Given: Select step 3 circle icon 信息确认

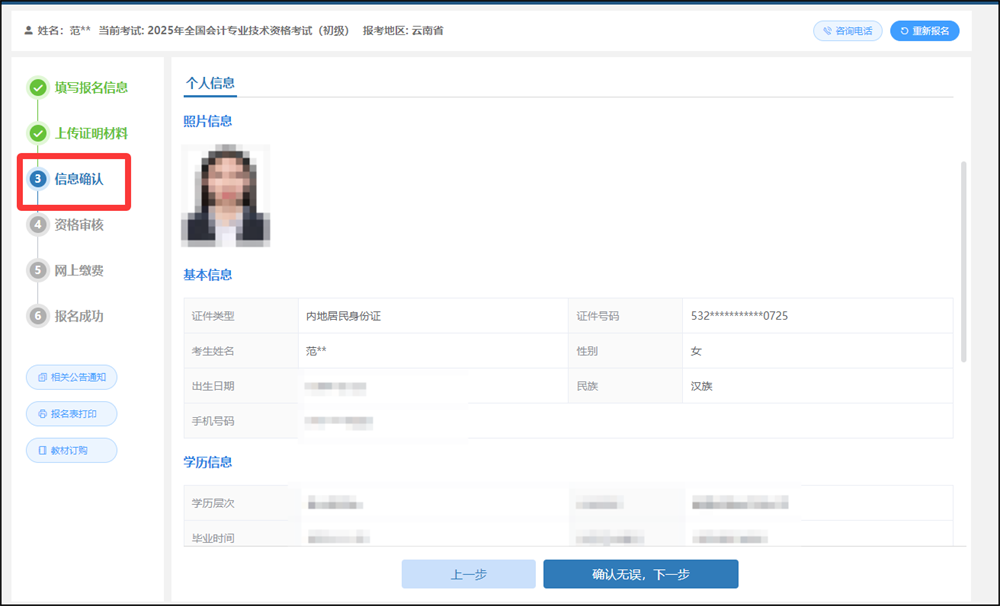Looking at the screenshot, I should pyautogui.click(x=38, y=179).
